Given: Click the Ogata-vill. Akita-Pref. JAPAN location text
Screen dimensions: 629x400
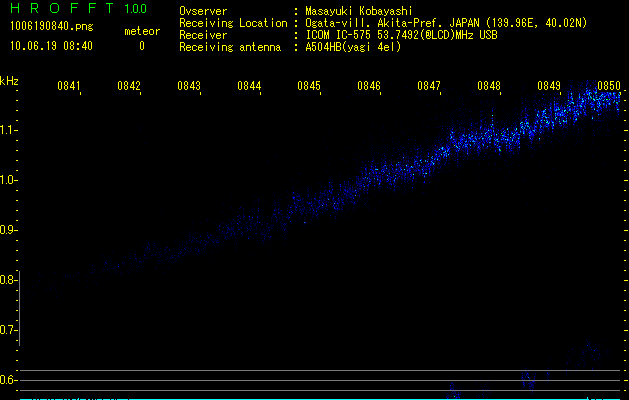Looking at the screenshot, I should (446, 23).
